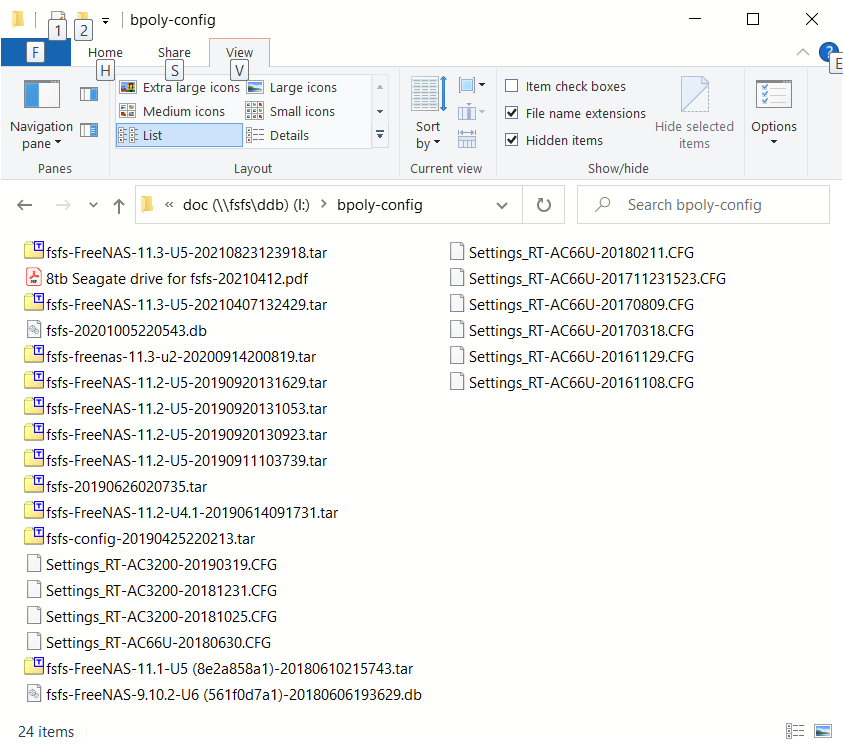The image size is (843, 747).
Task: Click the search magnifier icon
Action: pos(603,204)
